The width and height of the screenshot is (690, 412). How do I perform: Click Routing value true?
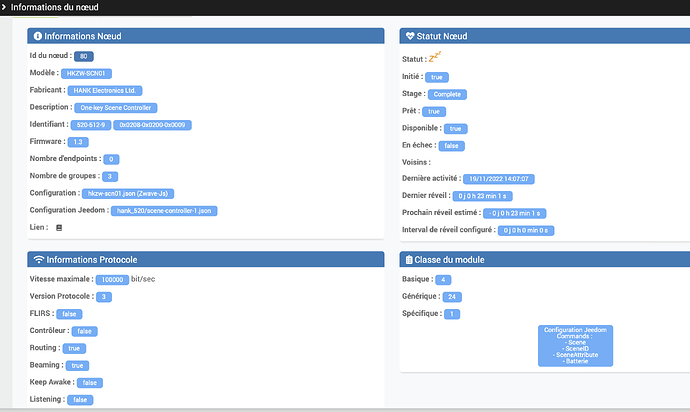[74, 349]
